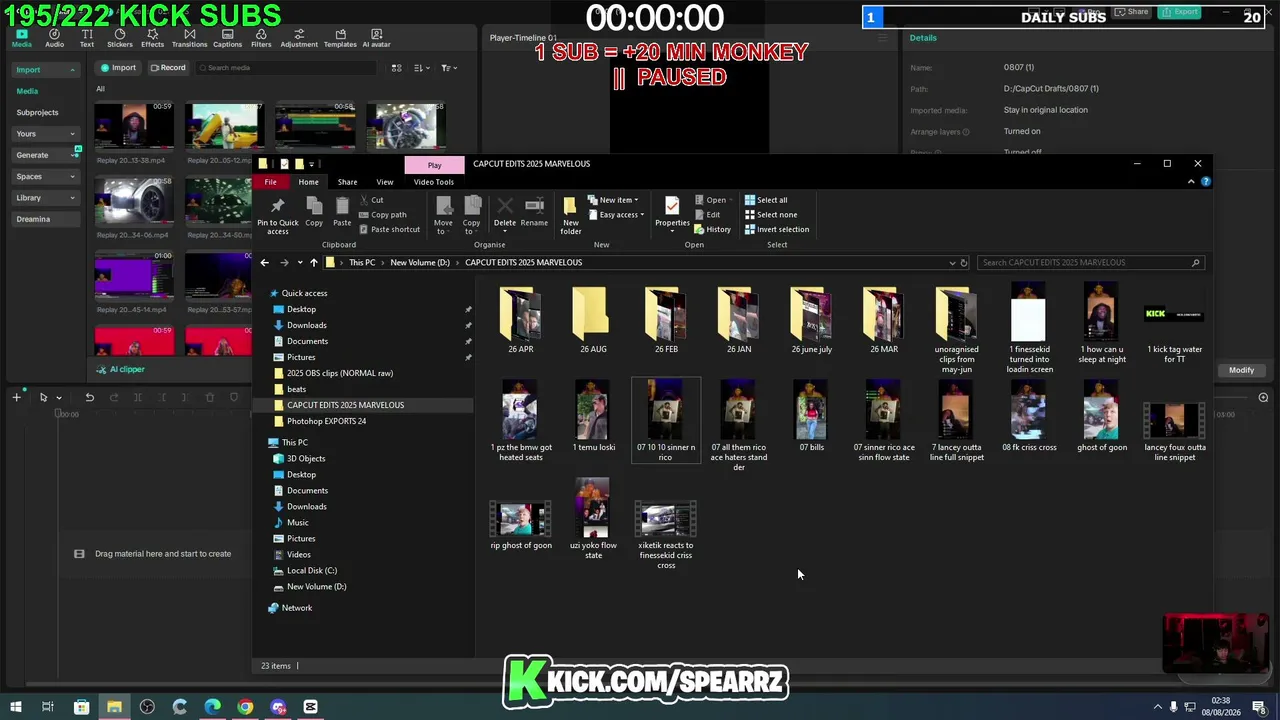Open the CapCut media filter dropdown

tap(449, 68)
